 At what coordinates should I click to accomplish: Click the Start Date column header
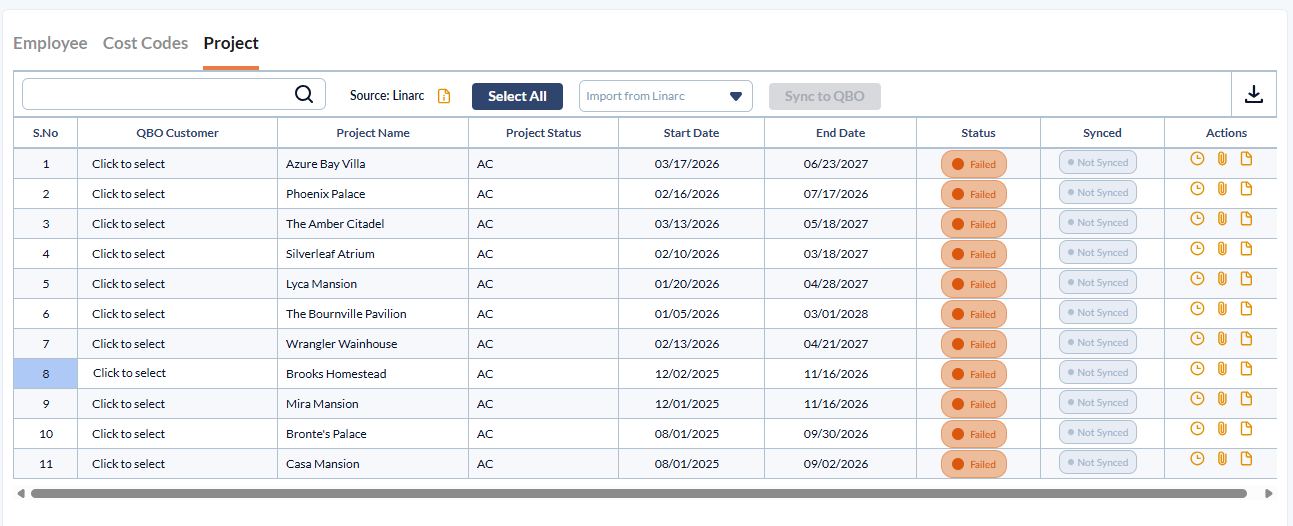(691, 133)
